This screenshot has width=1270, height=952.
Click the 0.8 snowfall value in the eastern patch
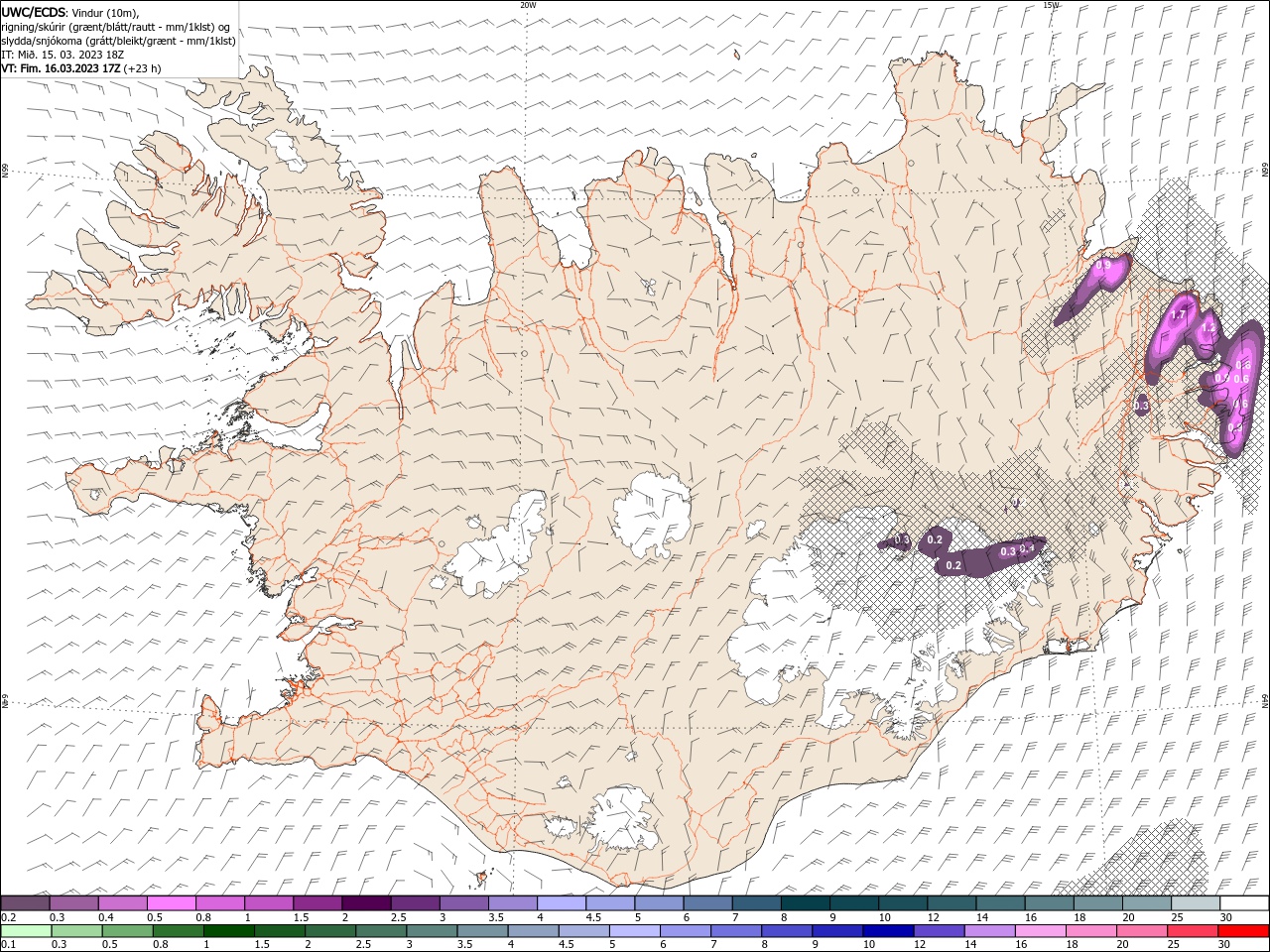(x=1242, y=365)
